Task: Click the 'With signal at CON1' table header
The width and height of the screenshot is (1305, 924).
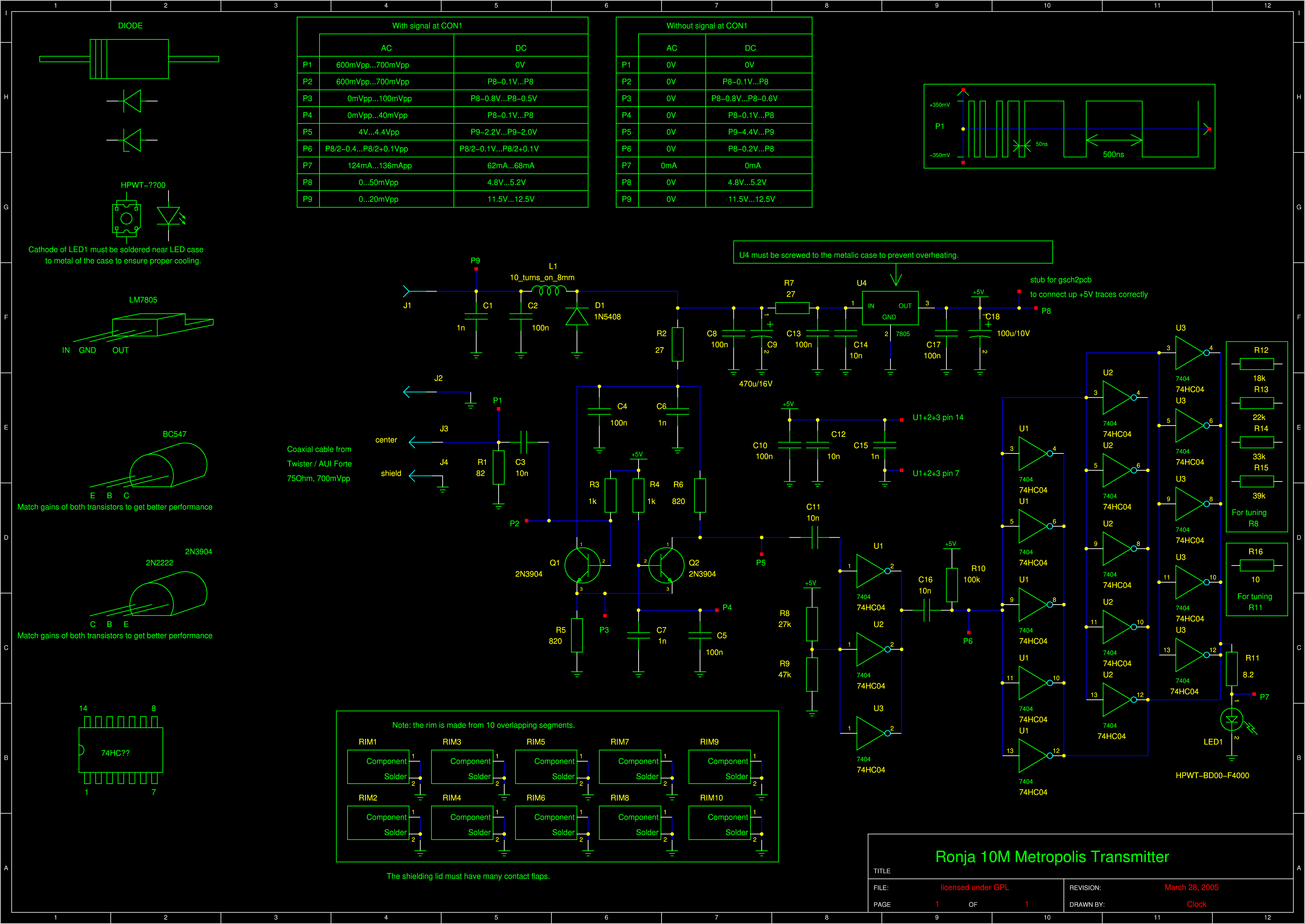Action: tap(427, 26)
